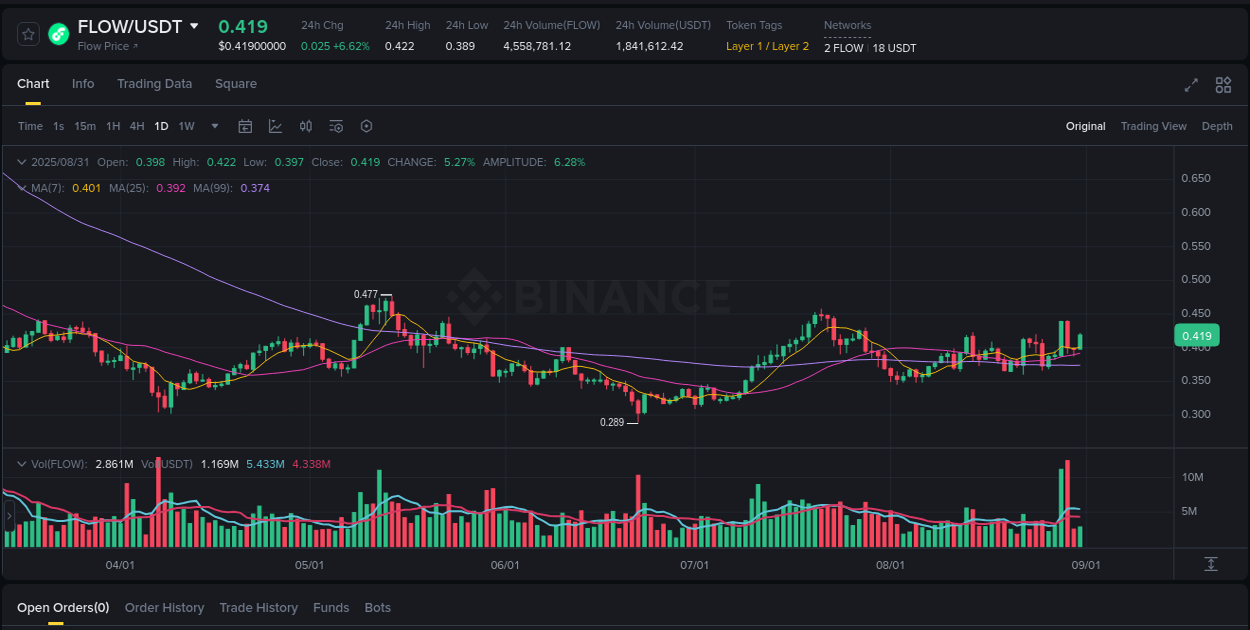Open the FLOW/USDT pair dropdown
This screenshot has height=630, width=1250.
(x=192, y=26)
